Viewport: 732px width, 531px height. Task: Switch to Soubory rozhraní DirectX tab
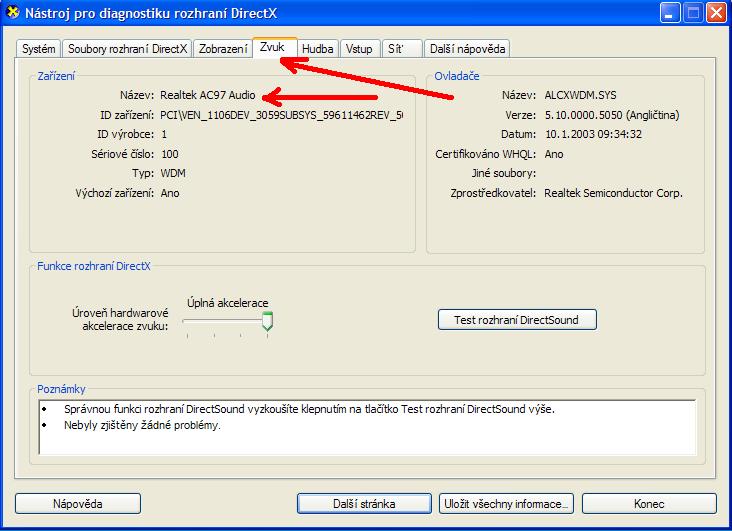(127, 49)
